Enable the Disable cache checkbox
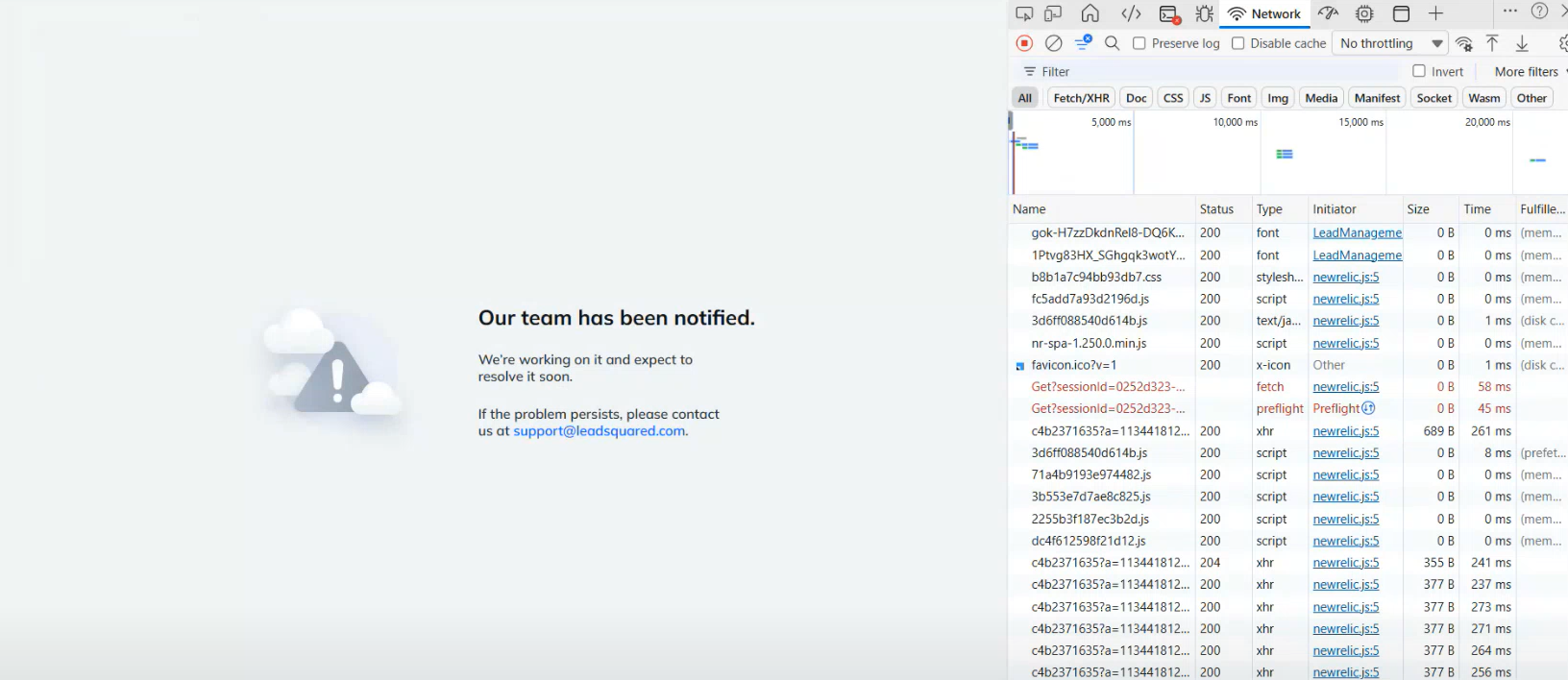 (x=1238, y=43)
